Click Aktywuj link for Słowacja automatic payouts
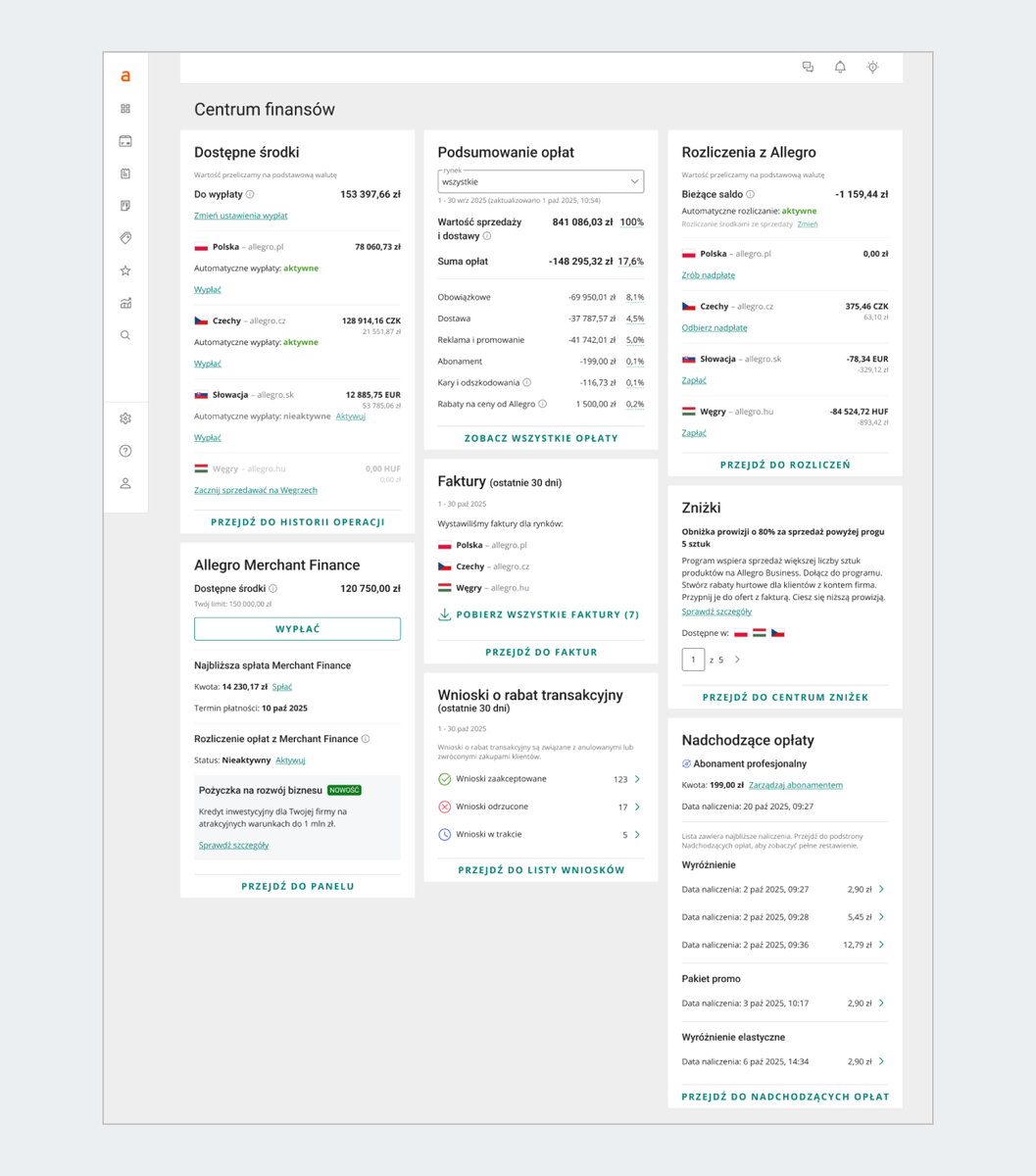 pyautogui.click(x=351, y=416)
